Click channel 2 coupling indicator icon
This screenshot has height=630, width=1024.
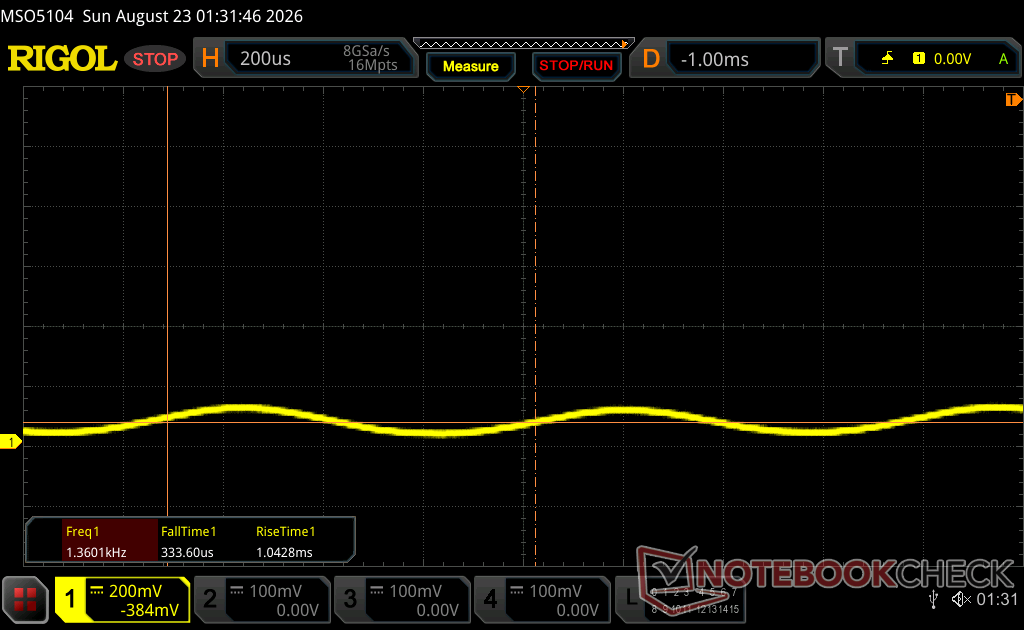point(237,591)
